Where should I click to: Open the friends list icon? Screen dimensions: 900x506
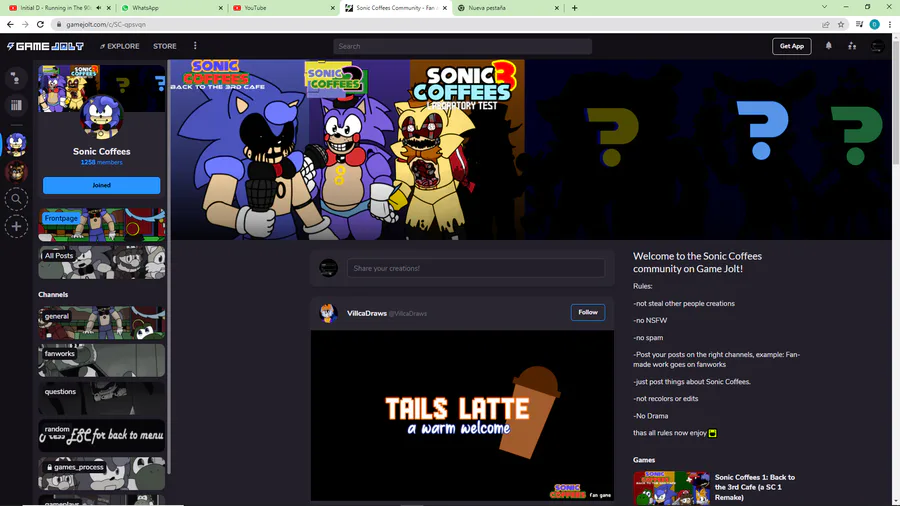pos(852,46)
